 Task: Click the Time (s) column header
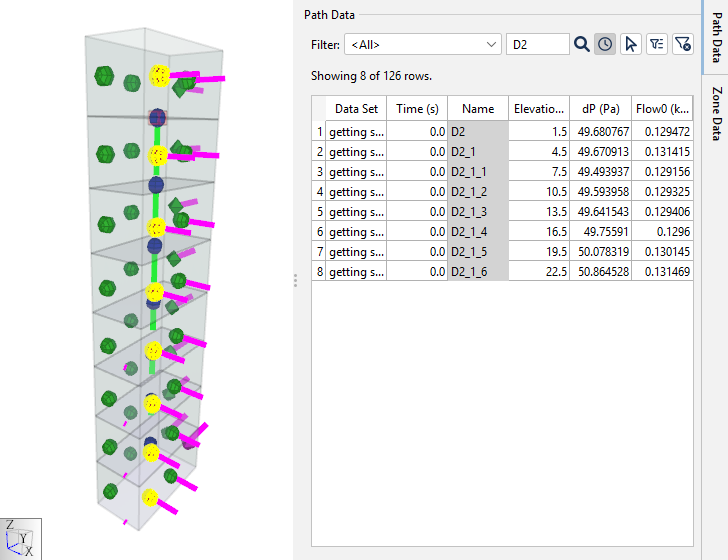coord(416,109)
